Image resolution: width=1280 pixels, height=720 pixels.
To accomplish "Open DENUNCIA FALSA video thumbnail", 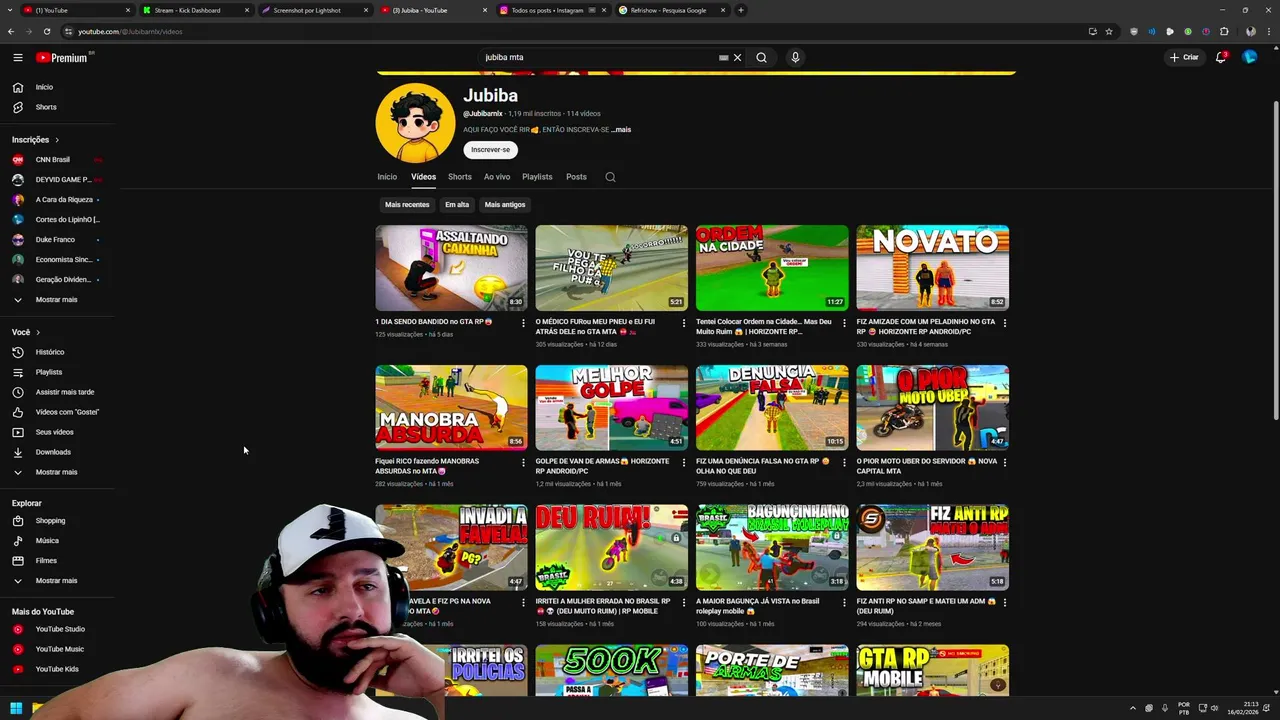I will coord(772,408).
